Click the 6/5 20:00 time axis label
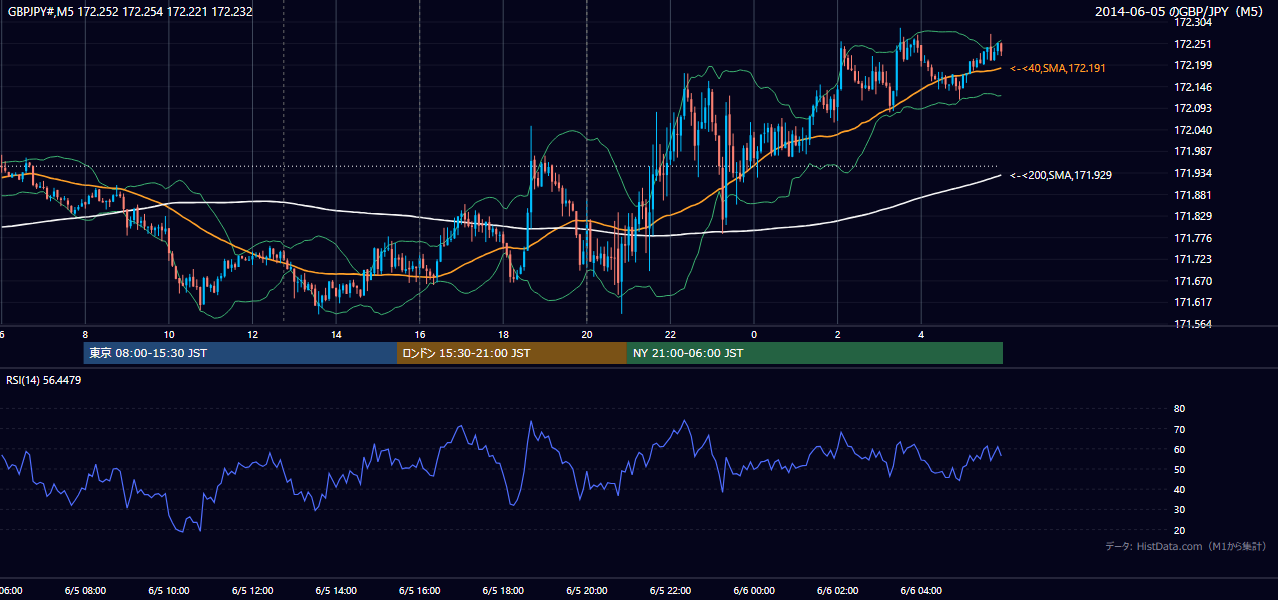Image resolution: width=1278 pixels, height=600 pixels. point(586,590)
